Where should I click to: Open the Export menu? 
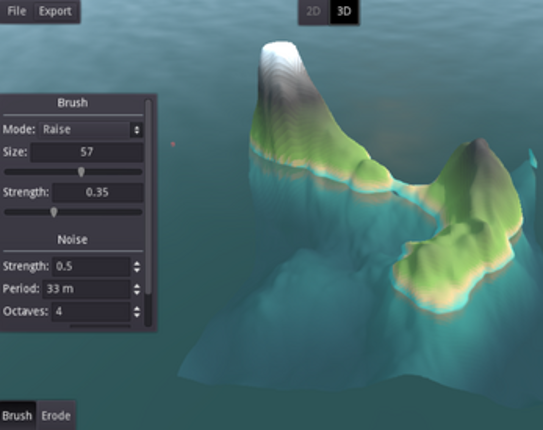[x=55, y=11]
